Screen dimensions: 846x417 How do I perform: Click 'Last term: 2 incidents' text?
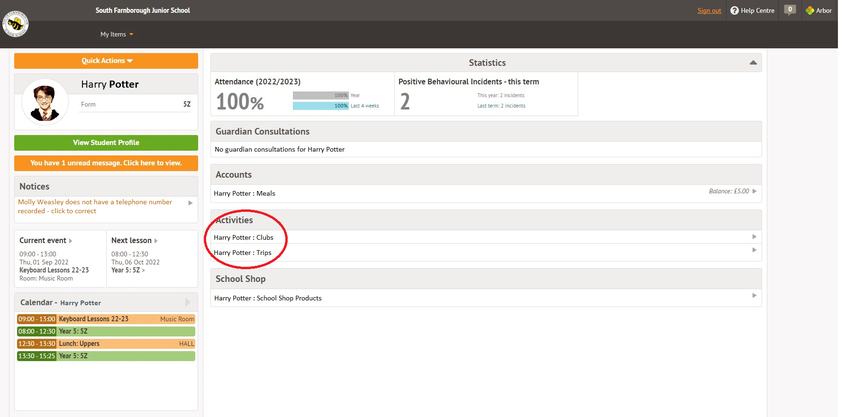pos(501,106)
